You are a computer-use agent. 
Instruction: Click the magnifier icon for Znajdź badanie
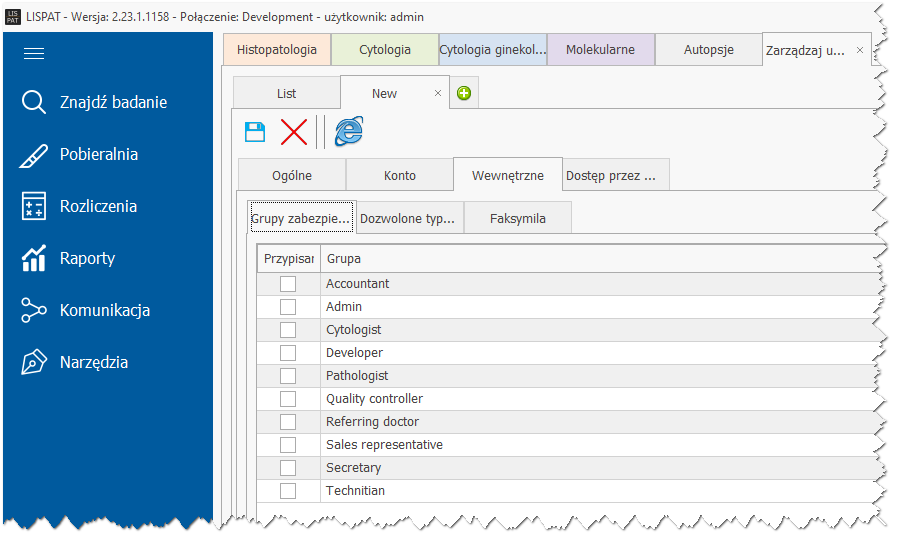pos(34,102)
